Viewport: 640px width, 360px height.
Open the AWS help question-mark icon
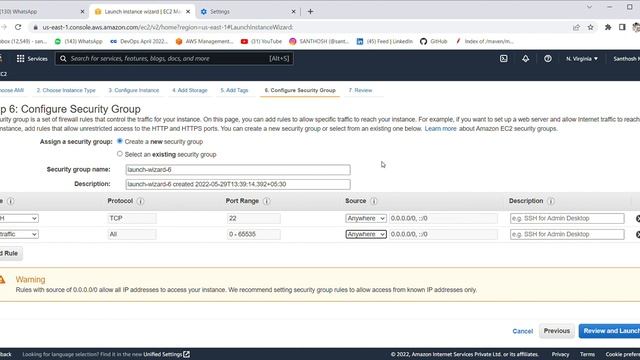click(548, 59)
